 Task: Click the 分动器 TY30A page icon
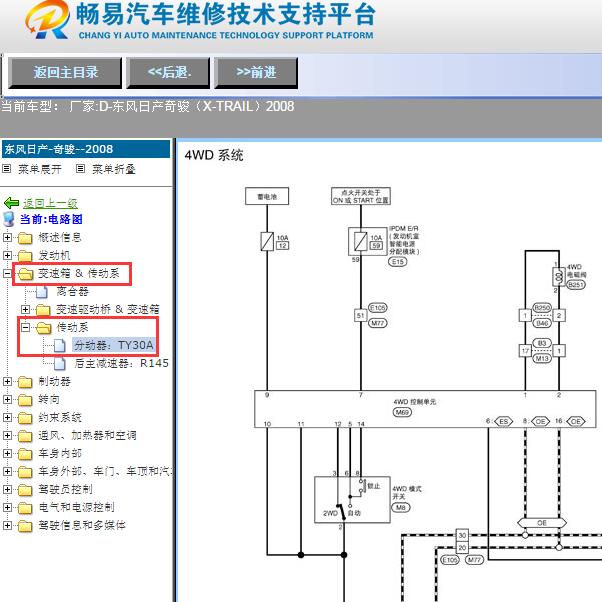coord(60,346)
